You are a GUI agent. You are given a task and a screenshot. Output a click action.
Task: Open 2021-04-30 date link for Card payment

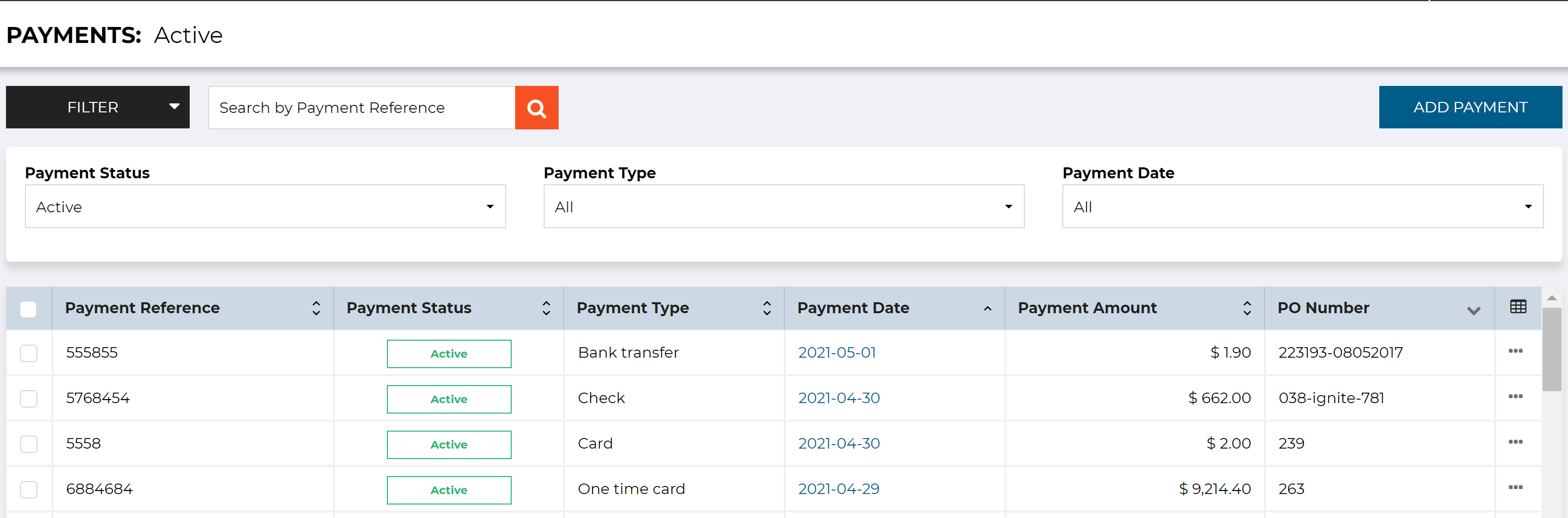pyautogui.click(x=839, y=443)
